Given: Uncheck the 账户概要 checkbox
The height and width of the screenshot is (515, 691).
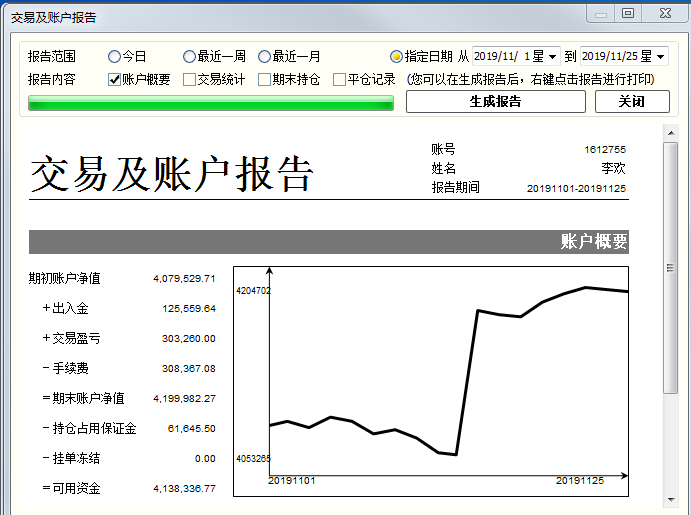Looking at the screenshot, I should pyautogui.click(x=114, y=79).
